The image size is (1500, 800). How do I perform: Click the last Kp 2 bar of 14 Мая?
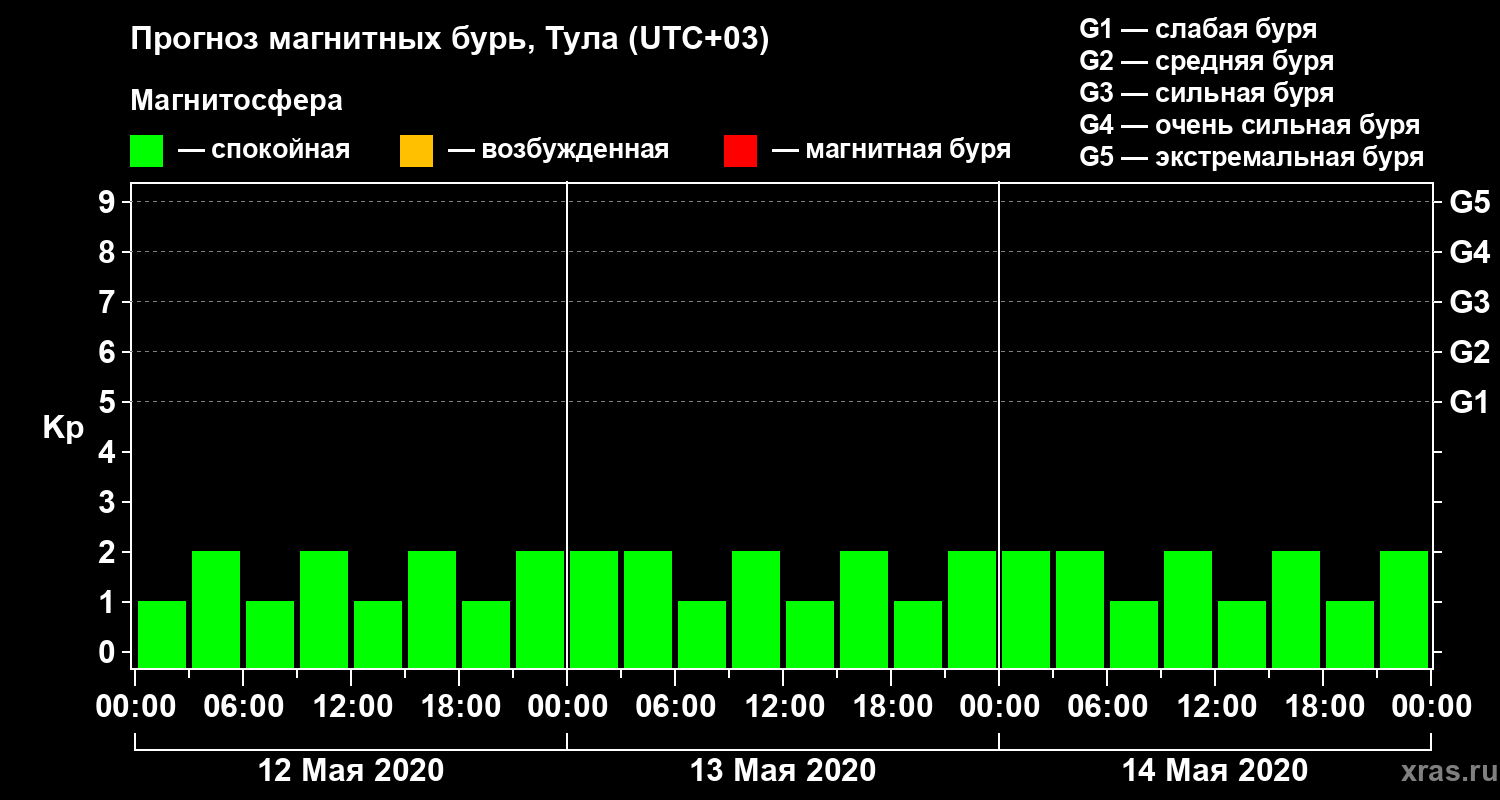coord(1404,609)
